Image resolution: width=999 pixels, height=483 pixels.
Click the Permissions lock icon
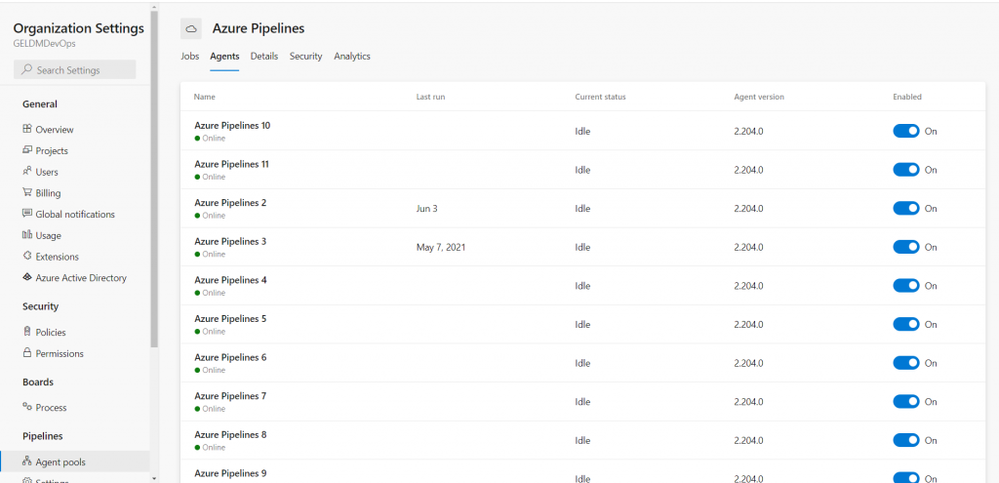(x=27, y=353)
